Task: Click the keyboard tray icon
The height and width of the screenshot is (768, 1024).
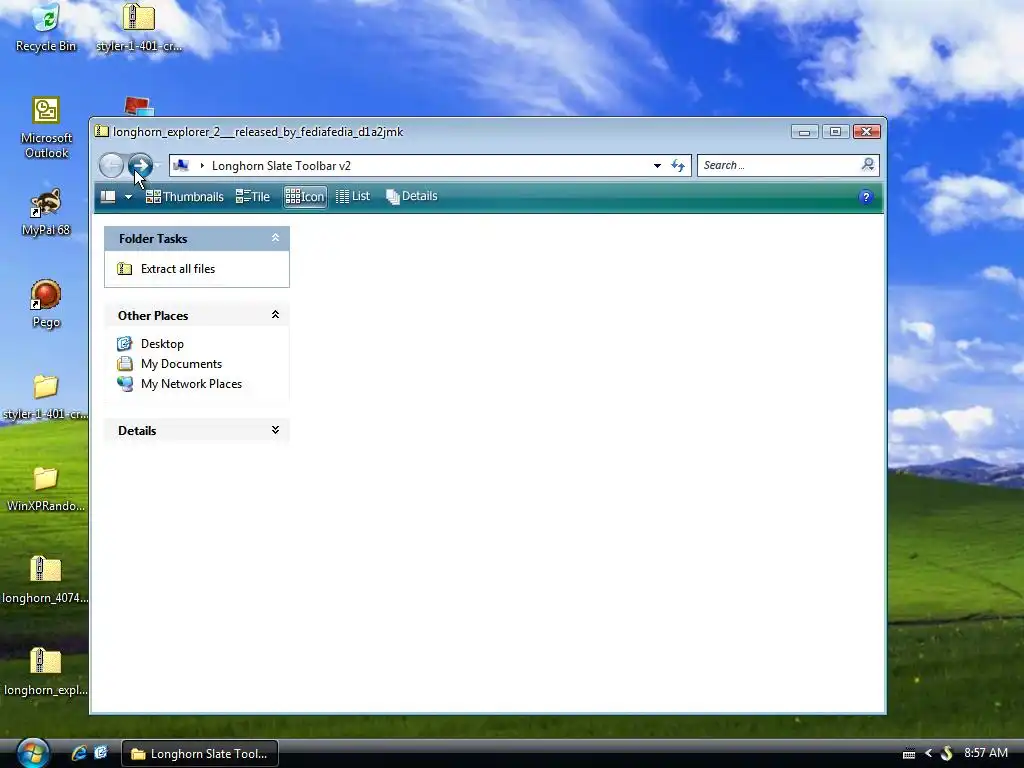Action: 908,754
